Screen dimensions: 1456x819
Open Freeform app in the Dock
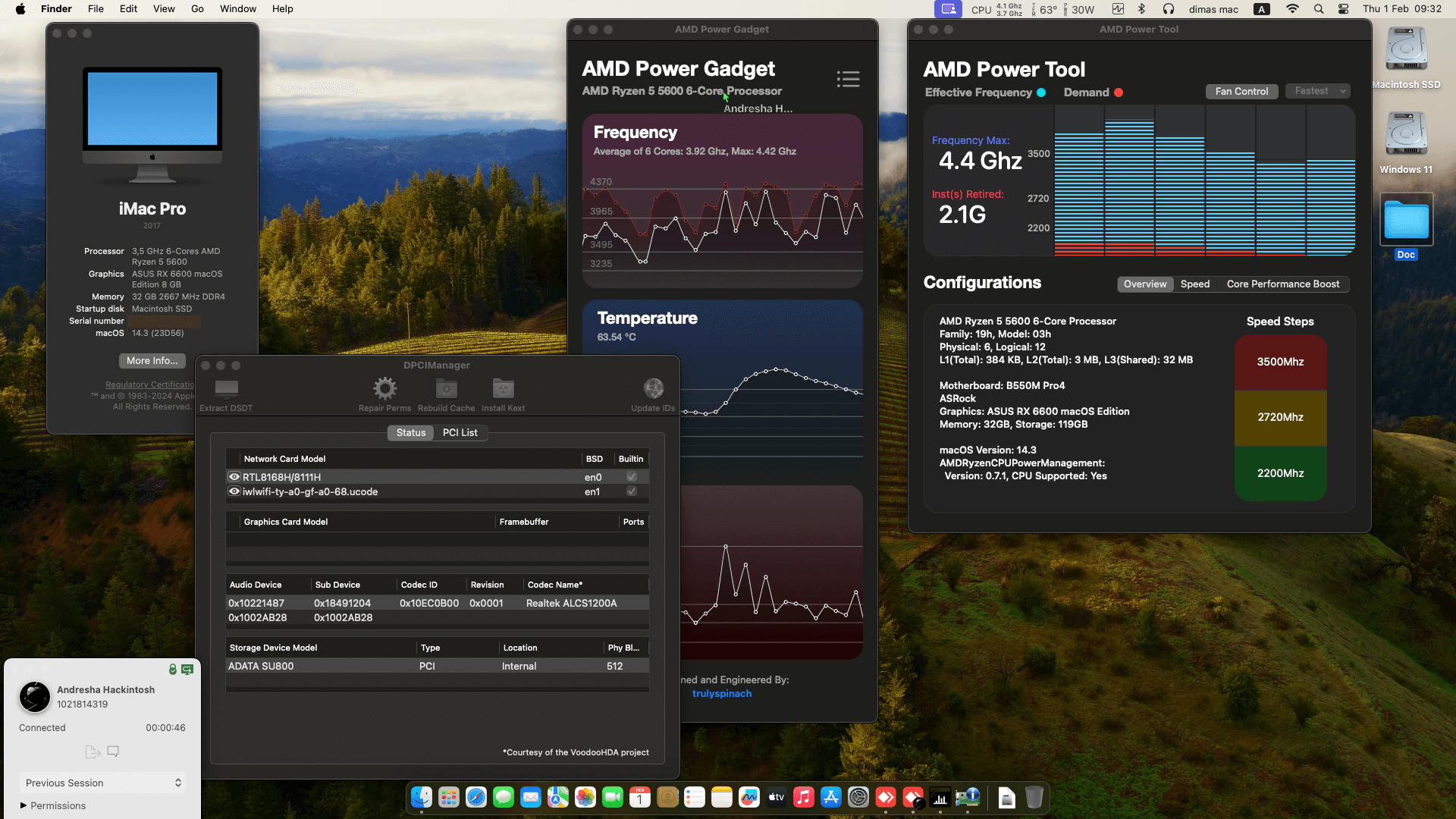749,797
